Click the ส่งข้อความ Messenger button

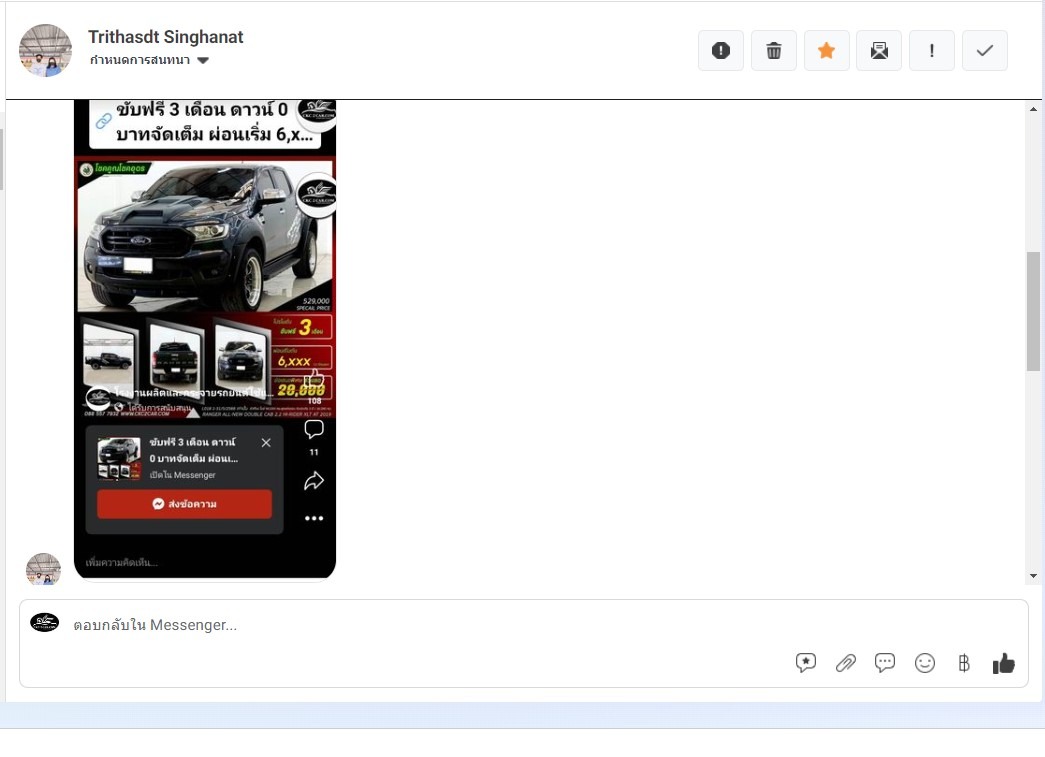point(185,504)
